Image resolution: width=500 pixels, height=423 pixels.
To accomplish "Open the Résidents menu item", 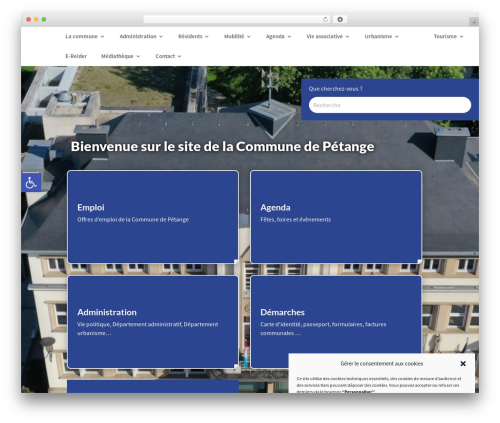I will (190, 36).
